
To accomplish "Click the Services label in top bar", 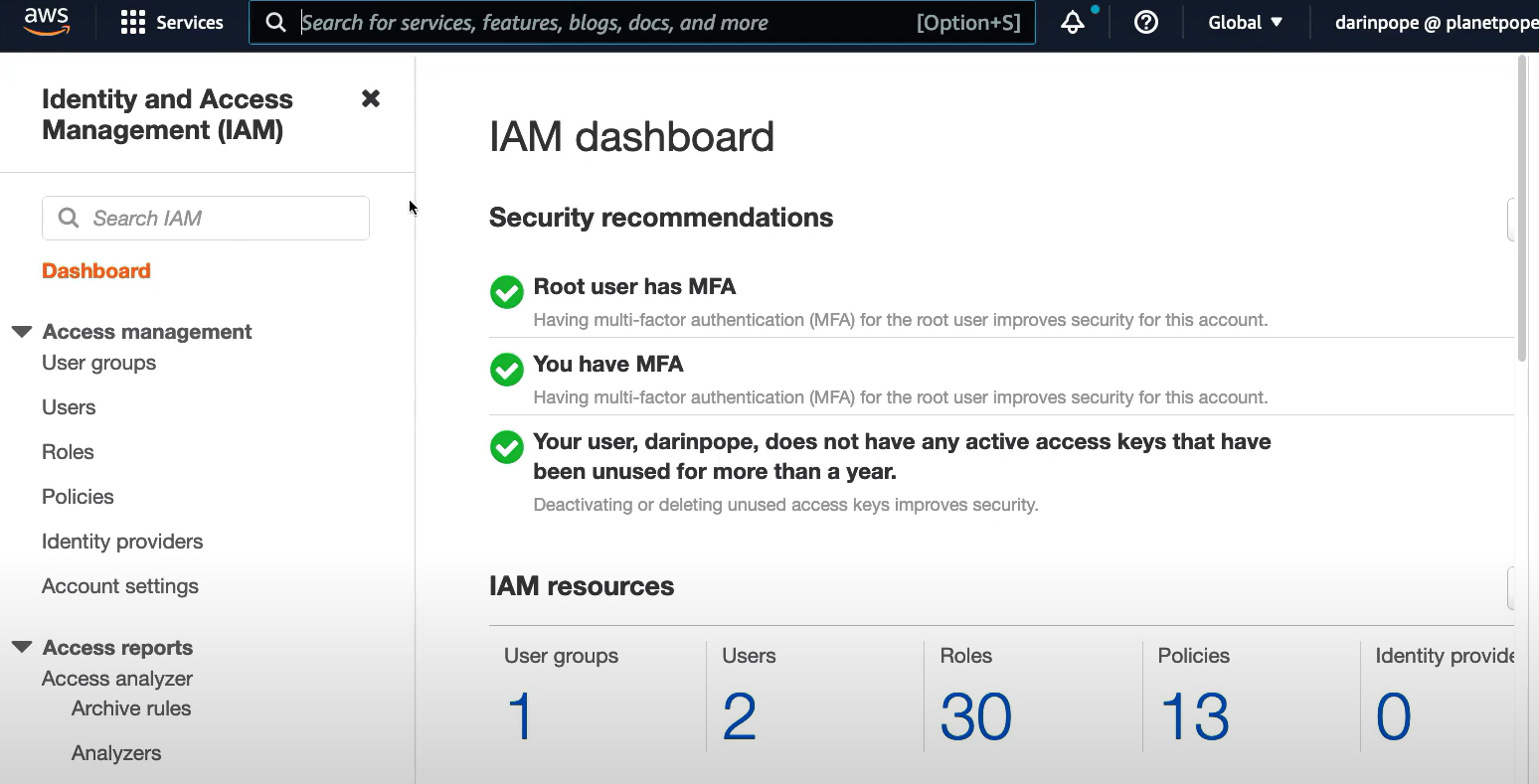I will coord(190,23).
